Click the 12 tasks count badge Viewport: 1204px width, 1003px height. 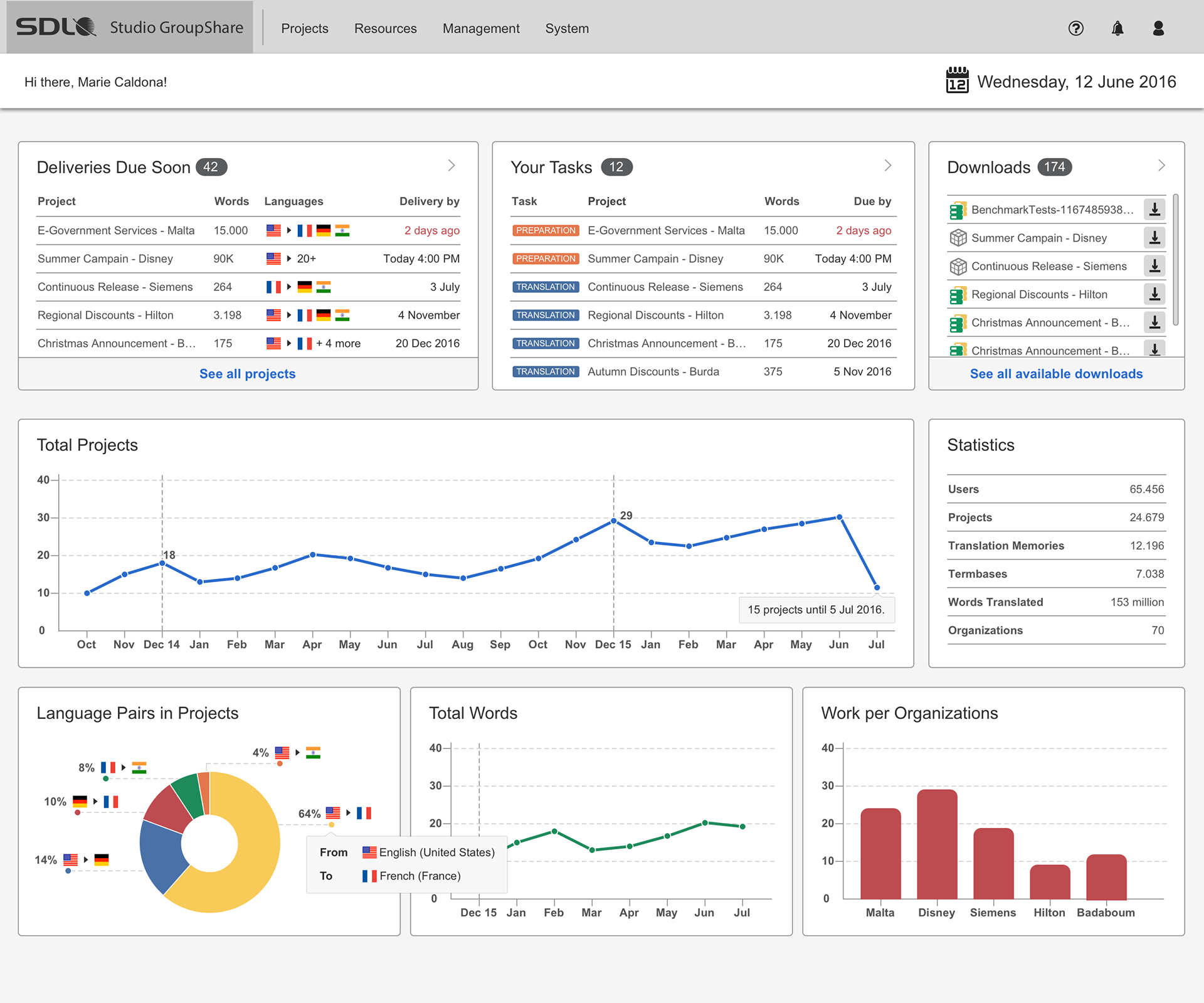coord(616,167)
